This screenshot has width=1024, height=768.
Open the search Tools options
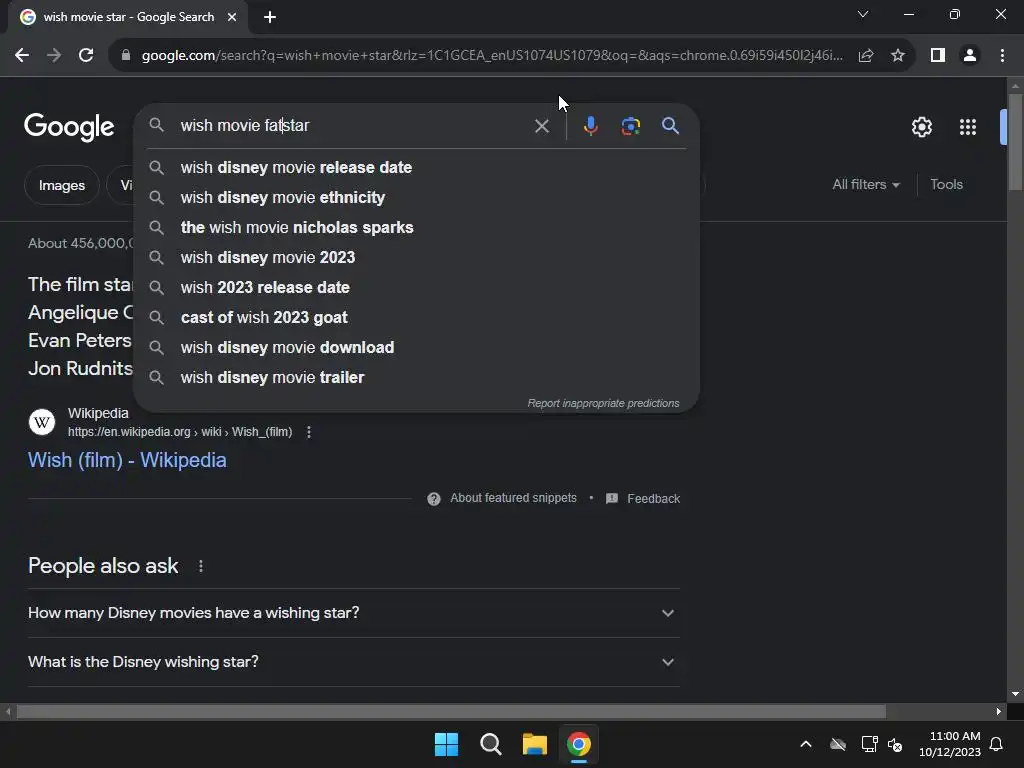click(x=946, y=185)
